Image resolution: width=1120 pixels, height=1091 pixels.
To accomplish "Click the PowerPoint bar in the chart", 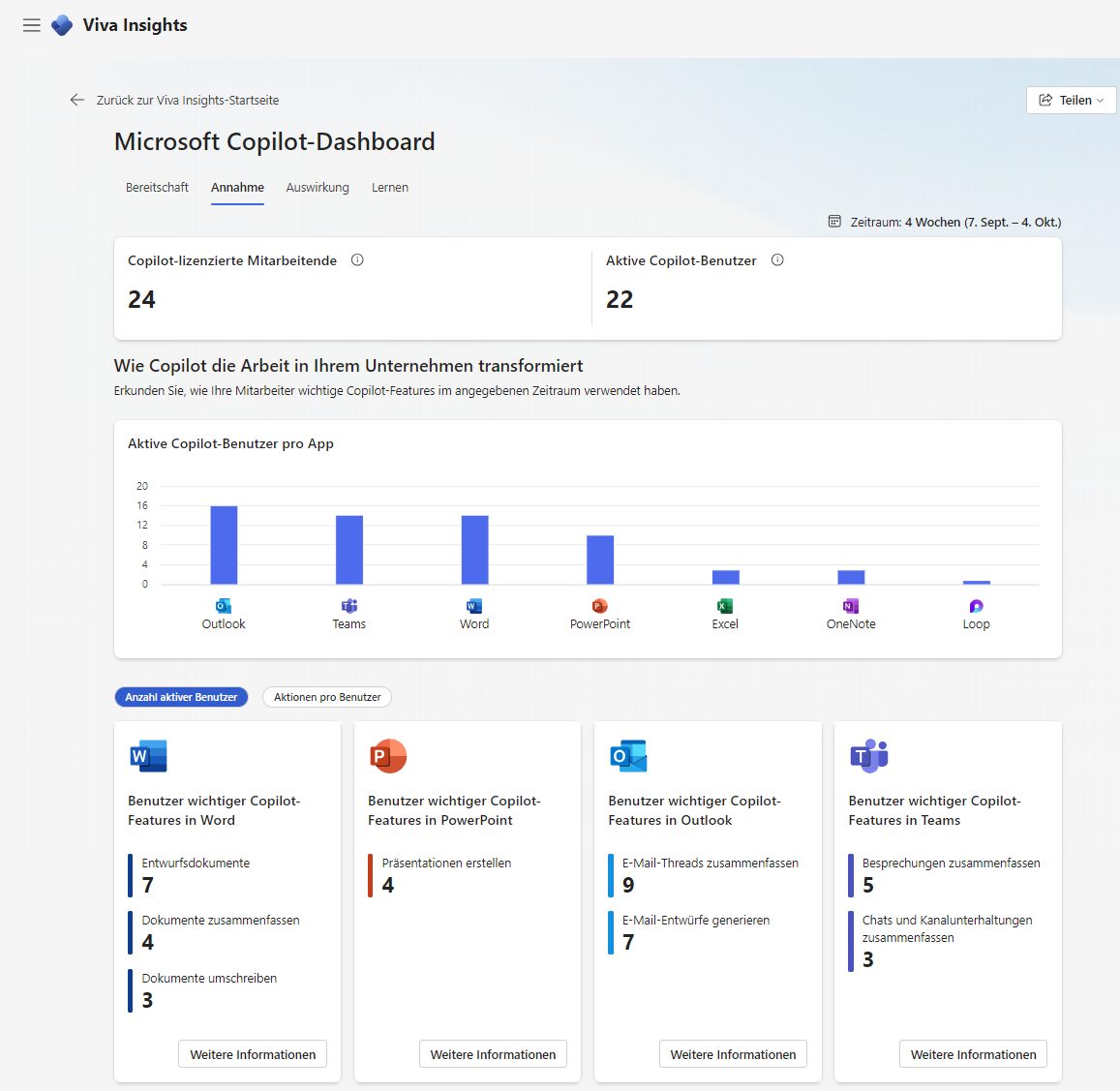I will (x=600, y=561).
